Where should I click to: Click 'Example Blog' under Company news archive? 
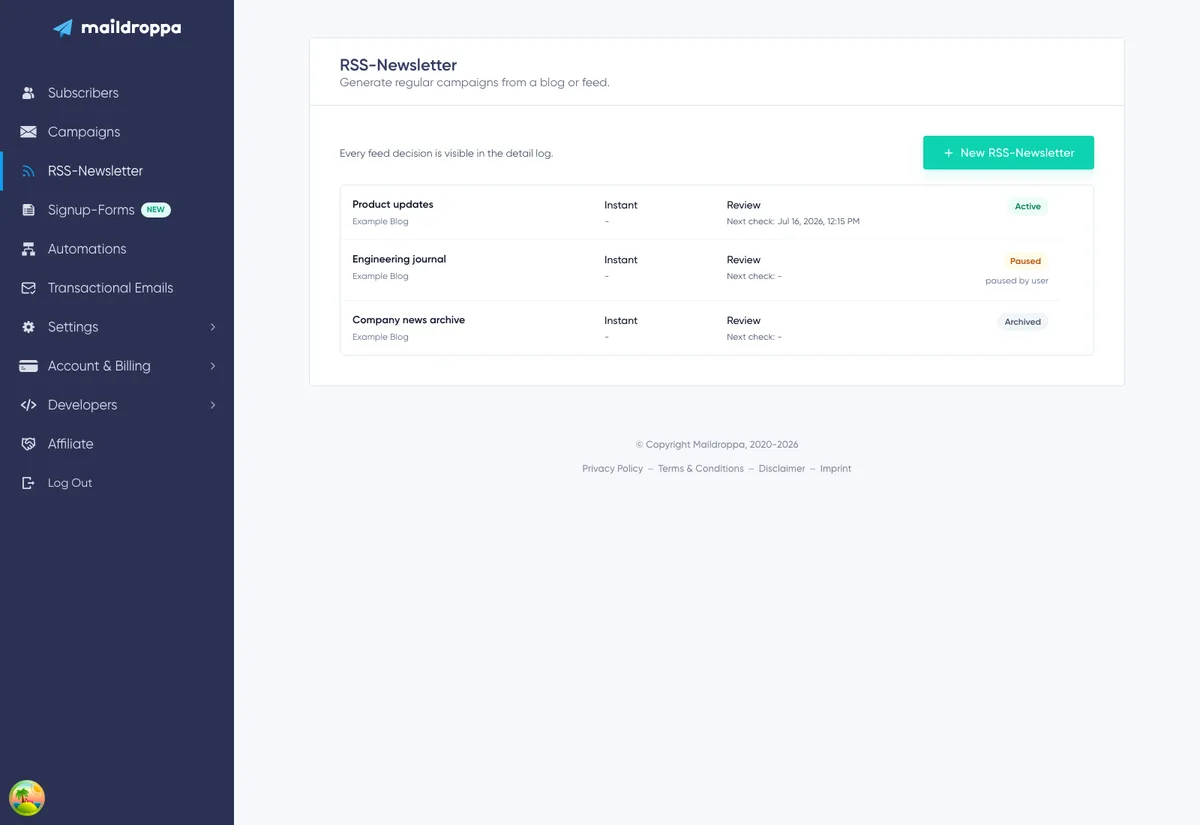click(380, 337)
